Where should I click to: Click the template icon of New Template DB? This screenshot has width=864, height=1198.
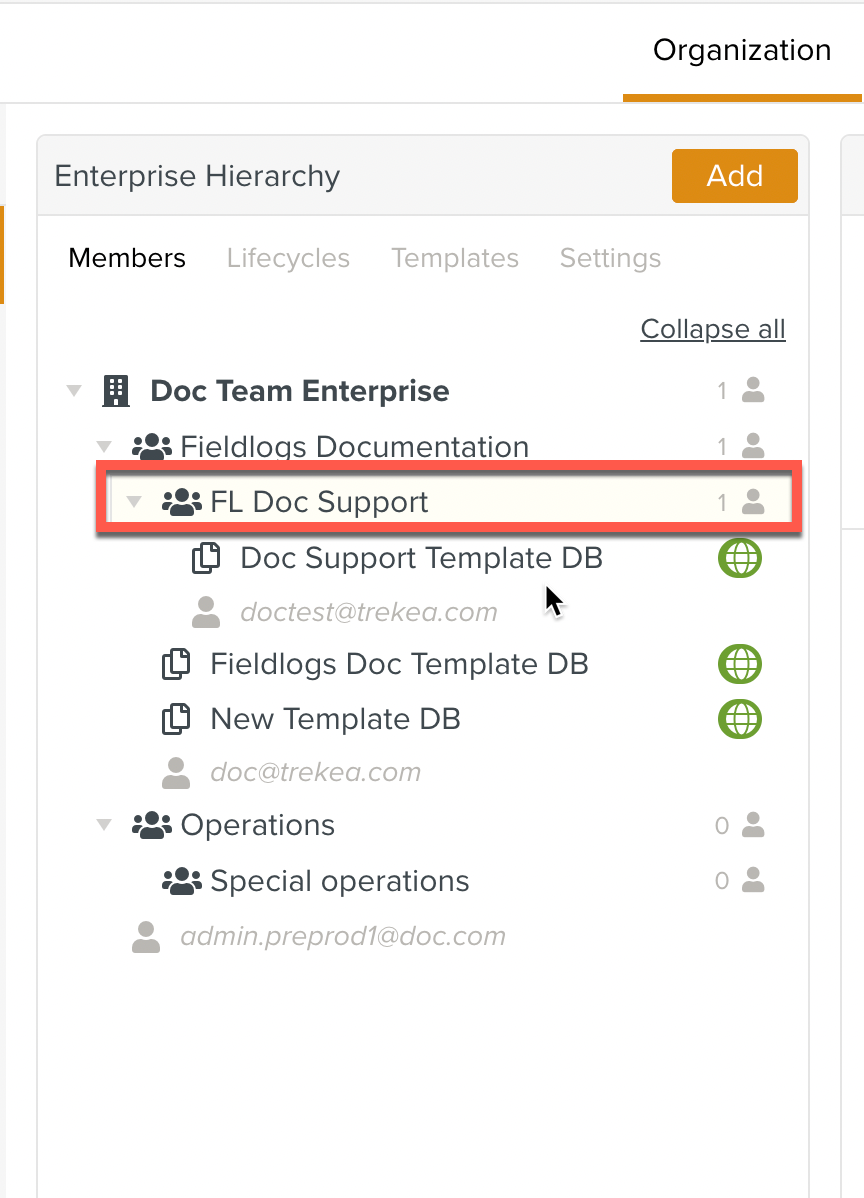[x=177, y=719]
